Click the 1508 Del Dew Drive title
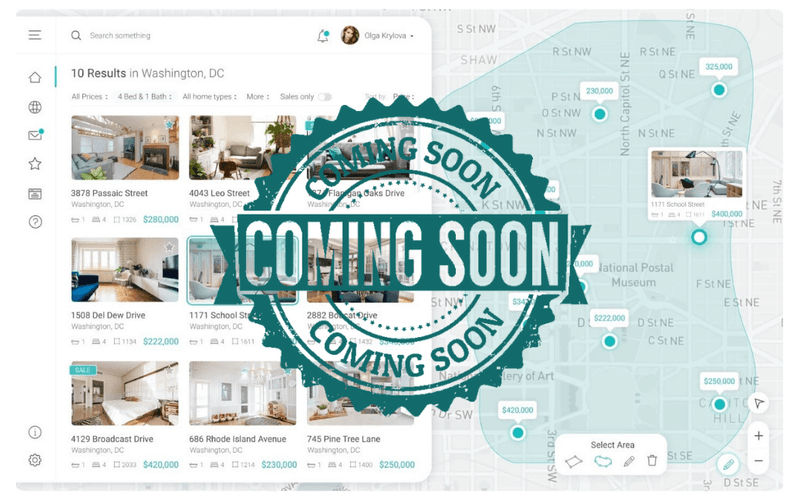799x500 pixels. click(108, 315)
